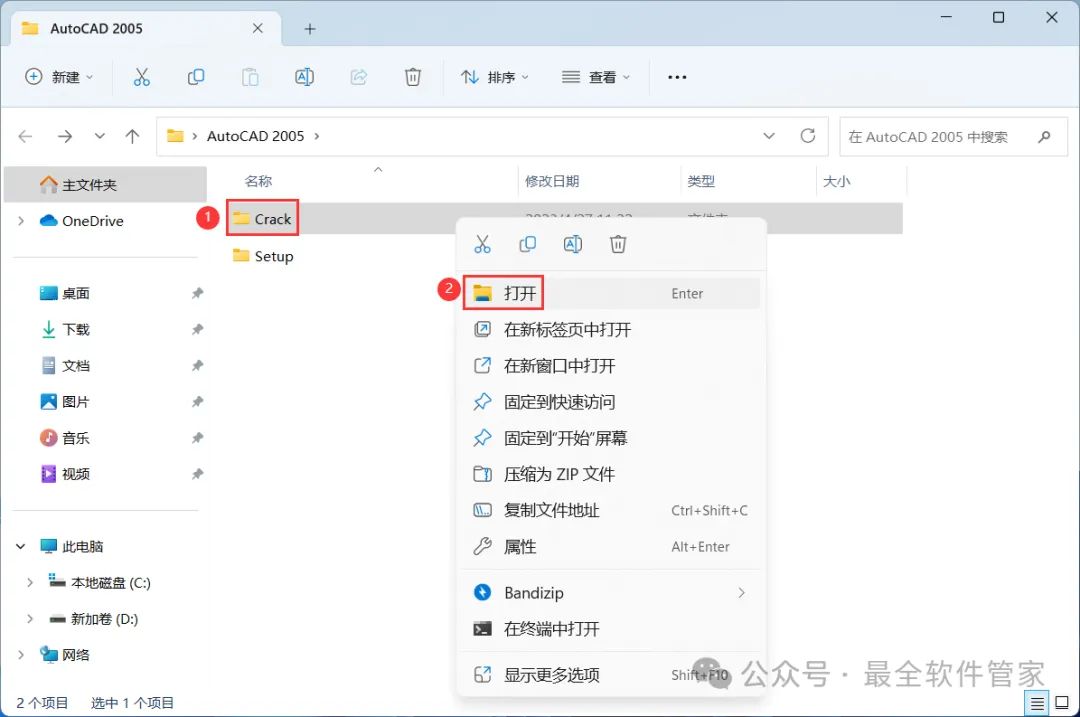Viewport: 1080px width, 717px height.
Task: Click the Rename icon in the toolbar
Action: coord(304,77)
